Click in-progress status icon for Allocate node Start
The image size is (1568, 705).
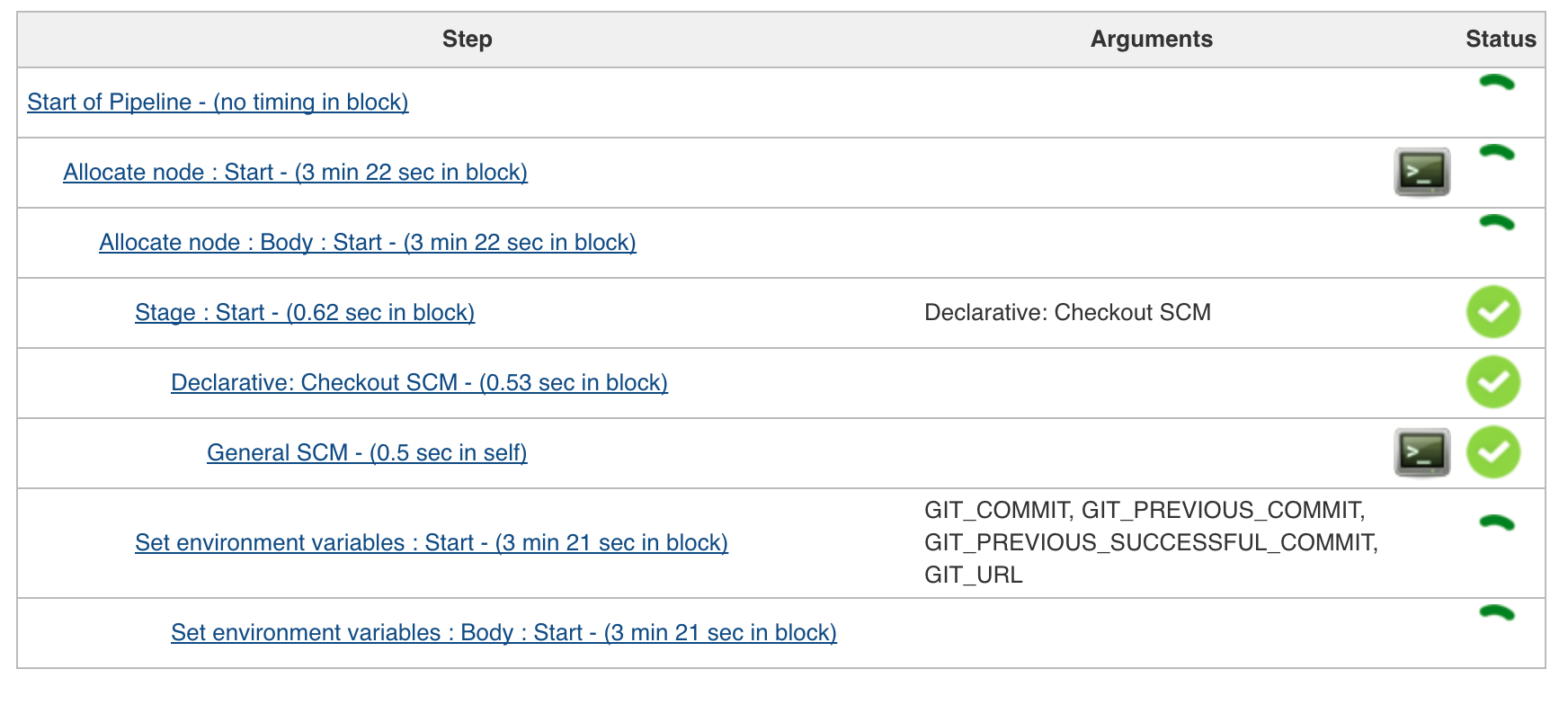(1497, 153)
